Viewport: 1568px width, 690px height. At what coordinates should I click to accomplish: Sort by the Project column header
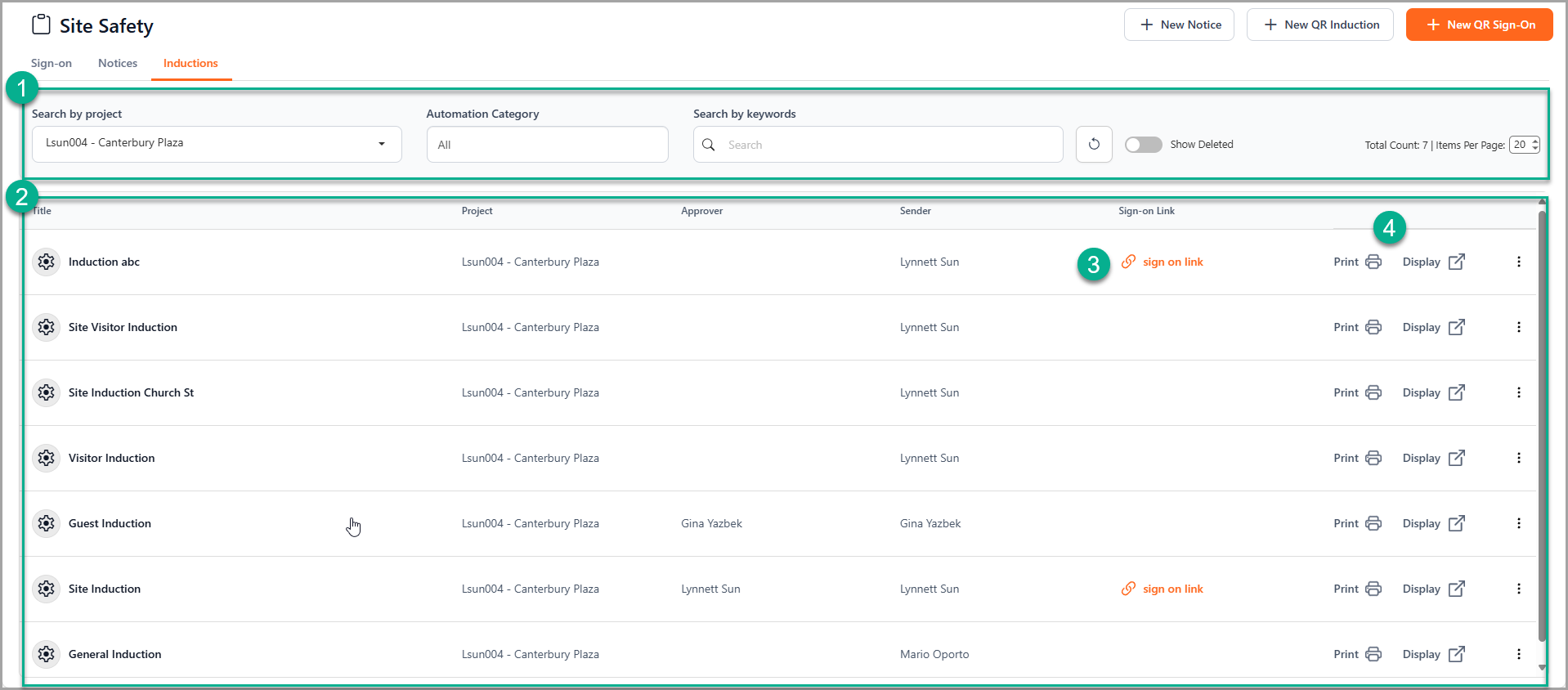tap(477, 211)
